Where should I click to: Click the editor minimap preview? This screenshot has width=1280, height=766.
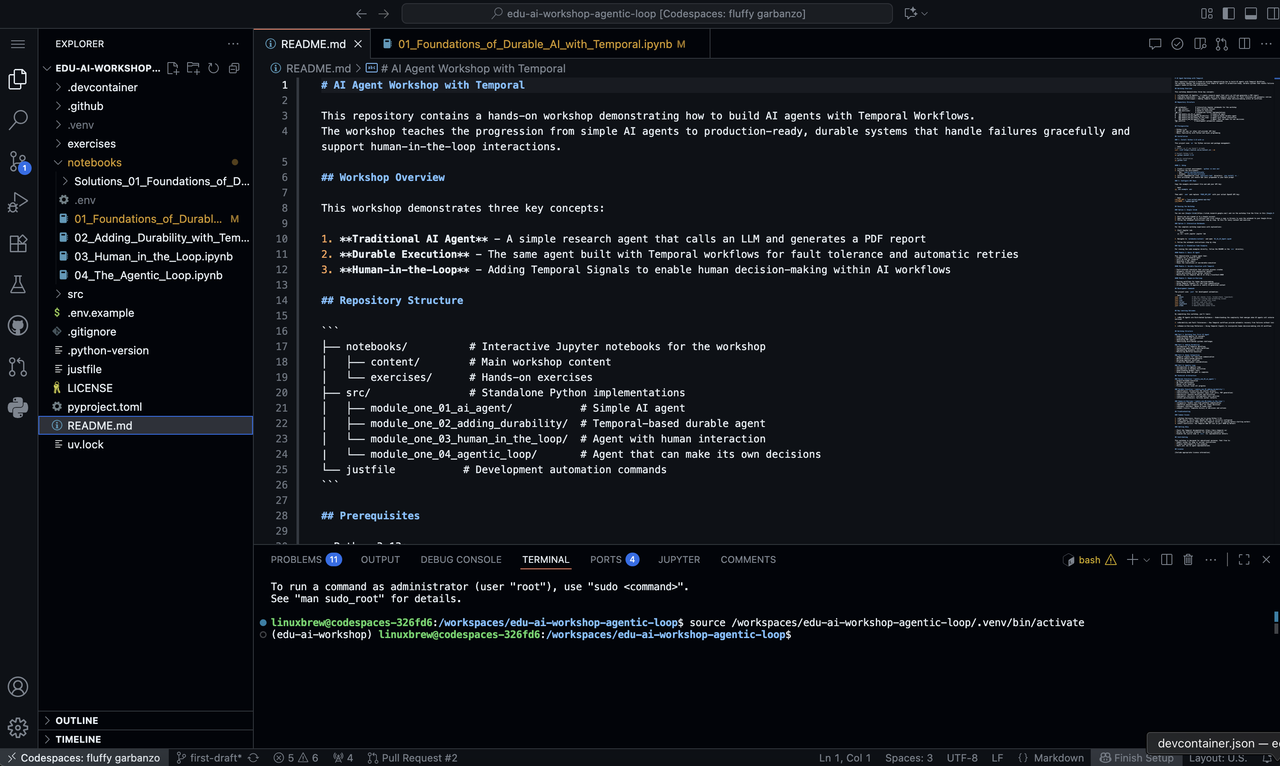(1225, 265)
